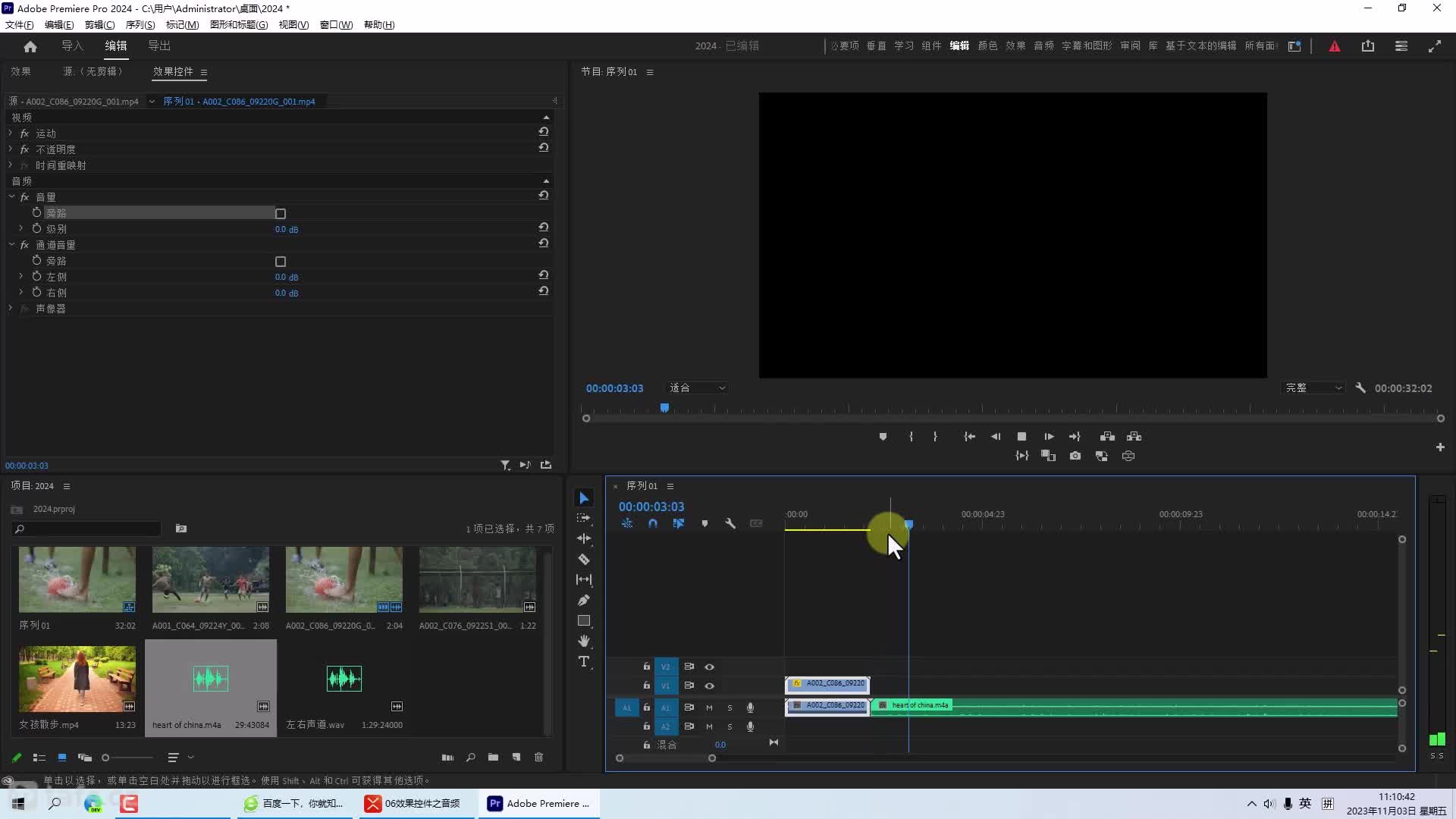Switch to the 导入 tab
The width and height of the screenshot is (1456, 819).
(72, 45)
